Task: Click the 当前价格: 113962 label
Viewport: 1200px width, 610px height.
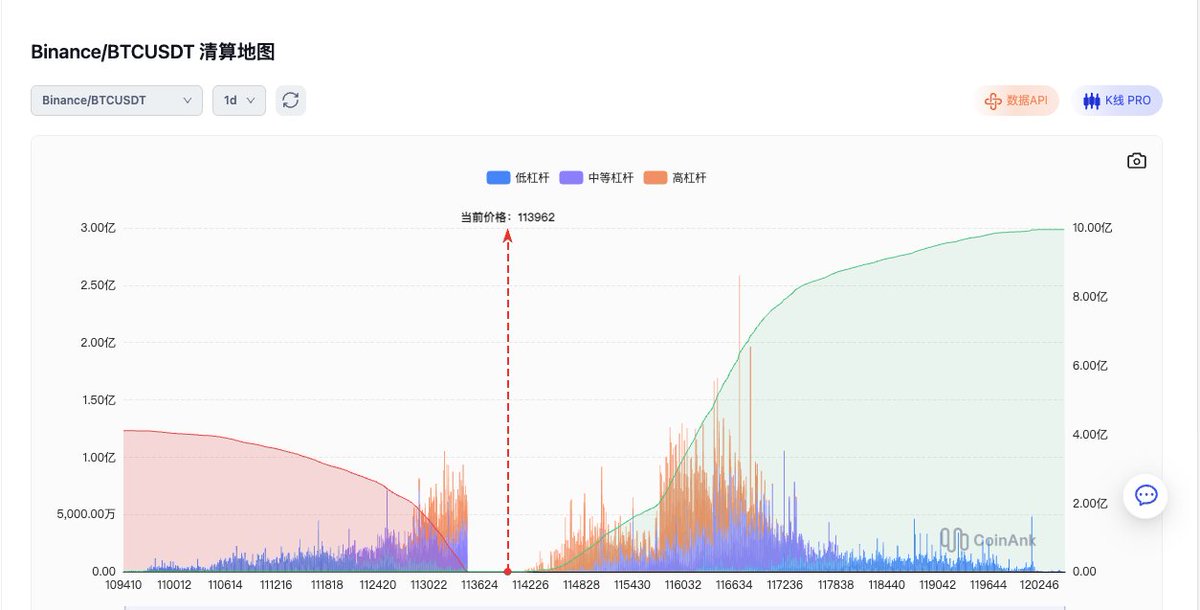Action: (x=507, y=216)
